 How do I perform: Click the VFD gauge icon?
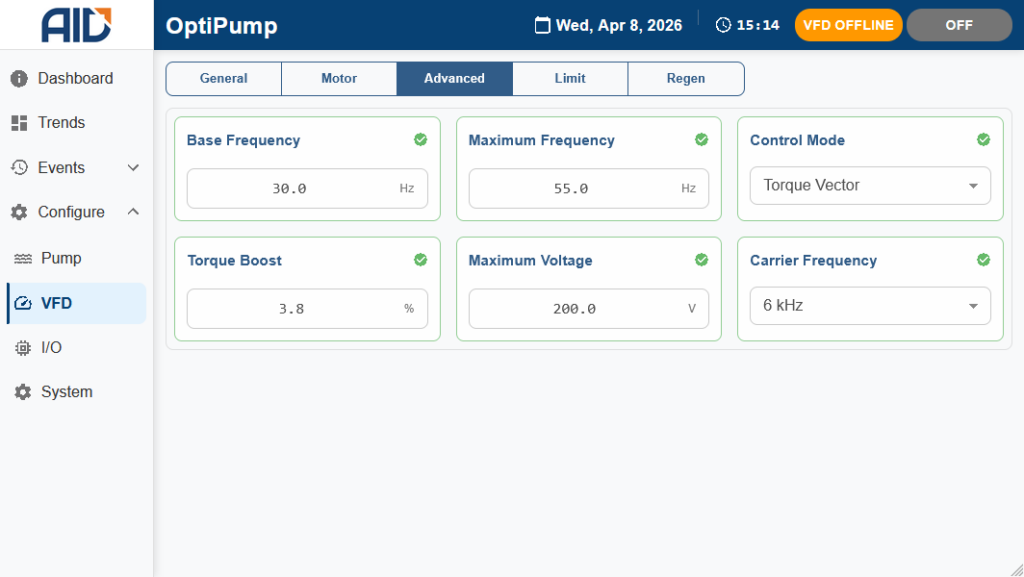(23, 303)
